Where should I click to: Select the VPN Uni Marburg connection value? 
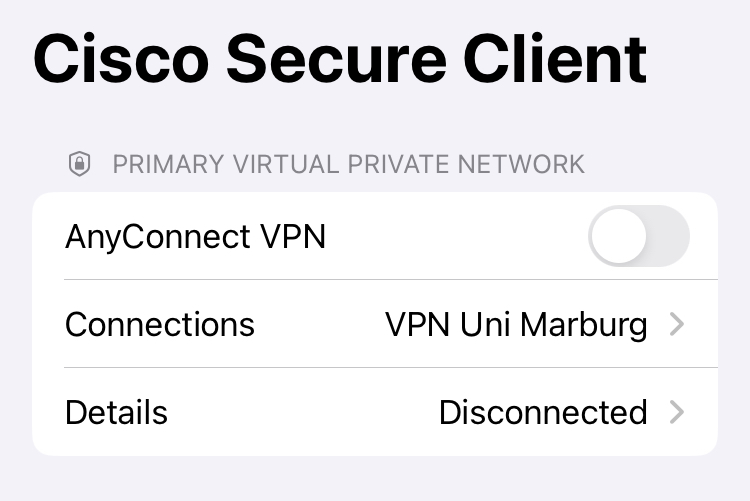tap(516, 325)
